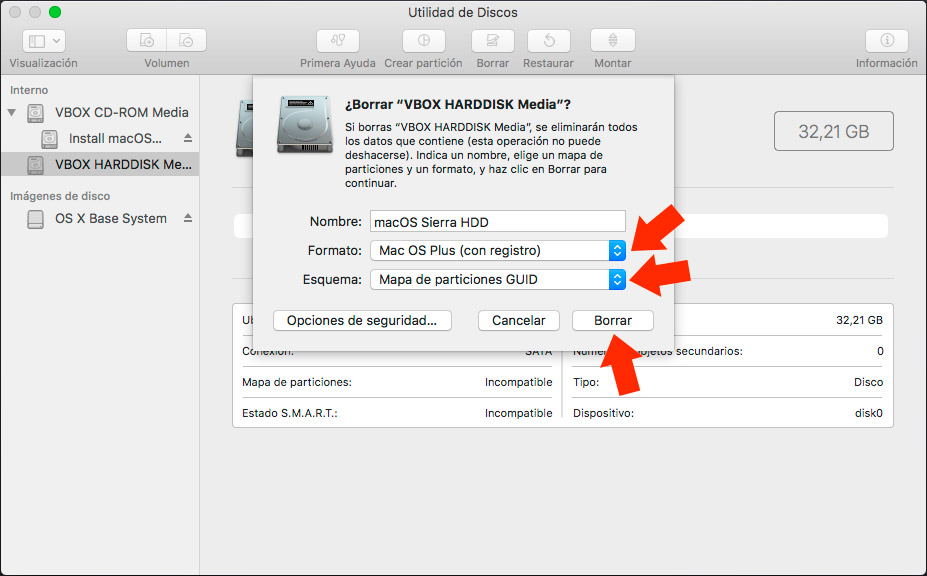Screen dimensions: 927x576
Task: Select the Install macOS volume
Action: pyautogui.click(x=99, y=138)
